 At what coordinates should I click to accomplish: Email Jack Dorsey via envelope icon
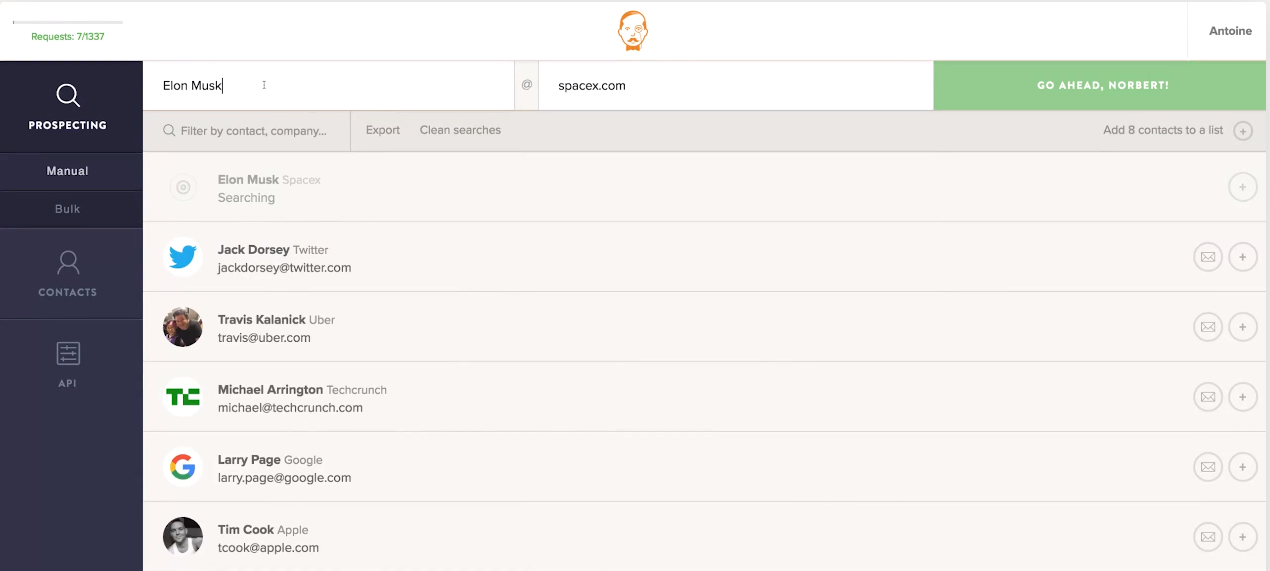point(1208,257)
